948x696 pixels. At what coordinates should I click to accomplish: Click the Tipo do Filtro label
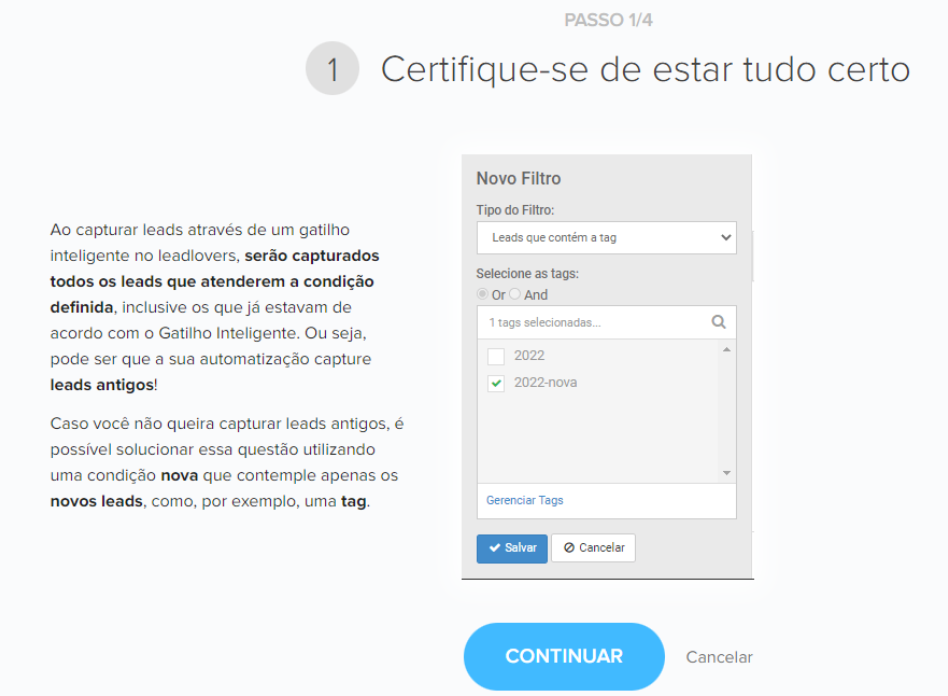point(515,210)
